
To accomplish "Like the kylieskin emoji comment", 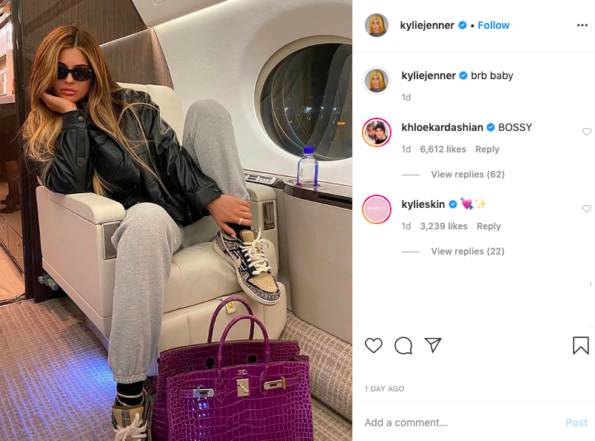I will click(587, 208).
